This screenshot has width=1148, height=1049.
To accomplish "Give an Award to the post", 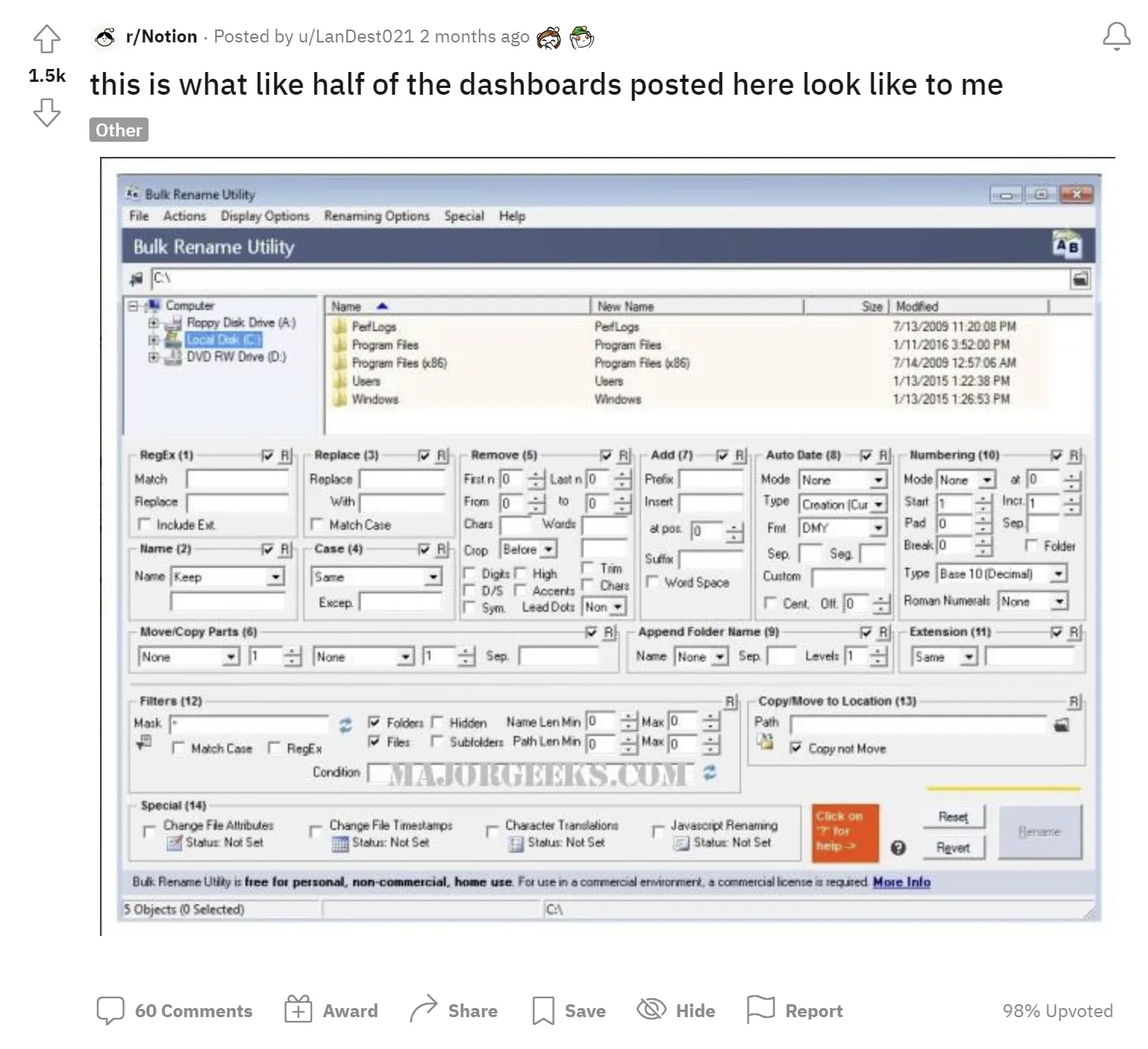I will 331,1010.
